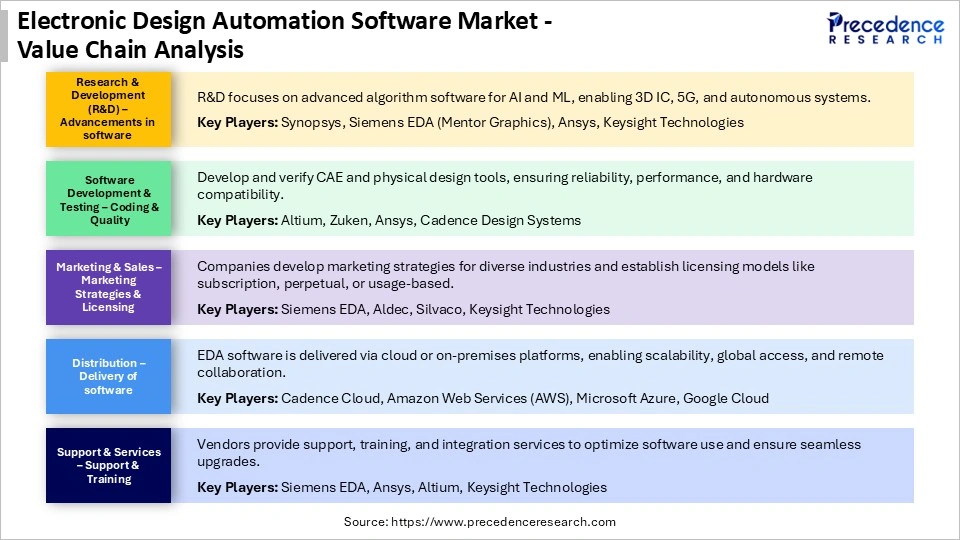Screen dimensions: 960x540
Task: Click "Companies develop marketing strategies" description
Action: (506, 275)
